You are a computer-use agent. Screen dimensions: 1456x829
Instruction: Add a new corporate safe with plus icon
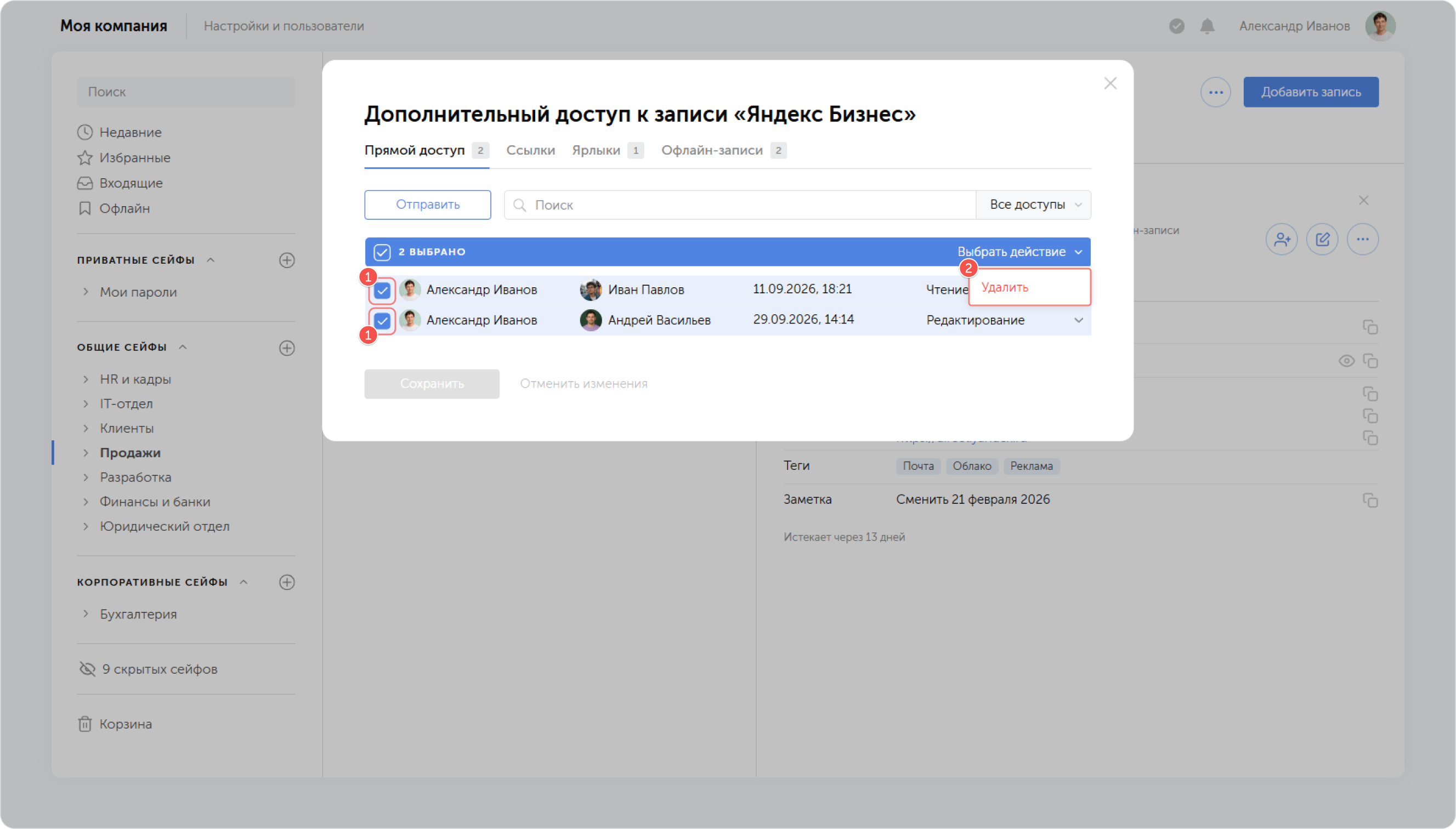pos(287,582)
